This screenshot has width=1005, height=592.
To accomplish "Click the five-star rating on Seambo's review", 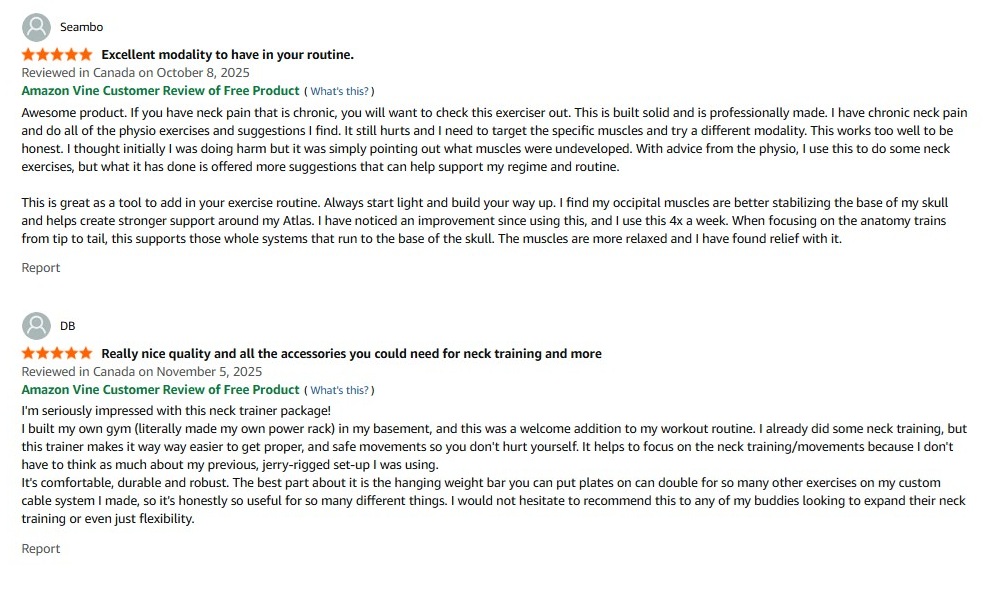I will [x=57, y=54].
